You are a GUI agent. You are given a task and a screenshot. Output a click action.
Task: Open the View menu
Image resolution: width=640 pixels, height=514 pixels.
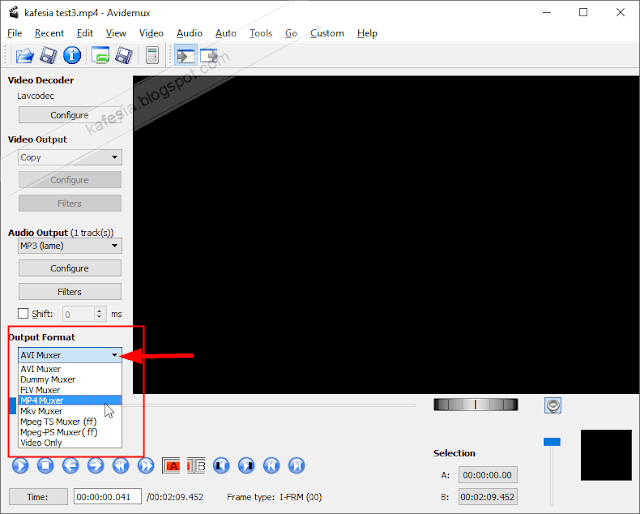(x=116, y=33)
